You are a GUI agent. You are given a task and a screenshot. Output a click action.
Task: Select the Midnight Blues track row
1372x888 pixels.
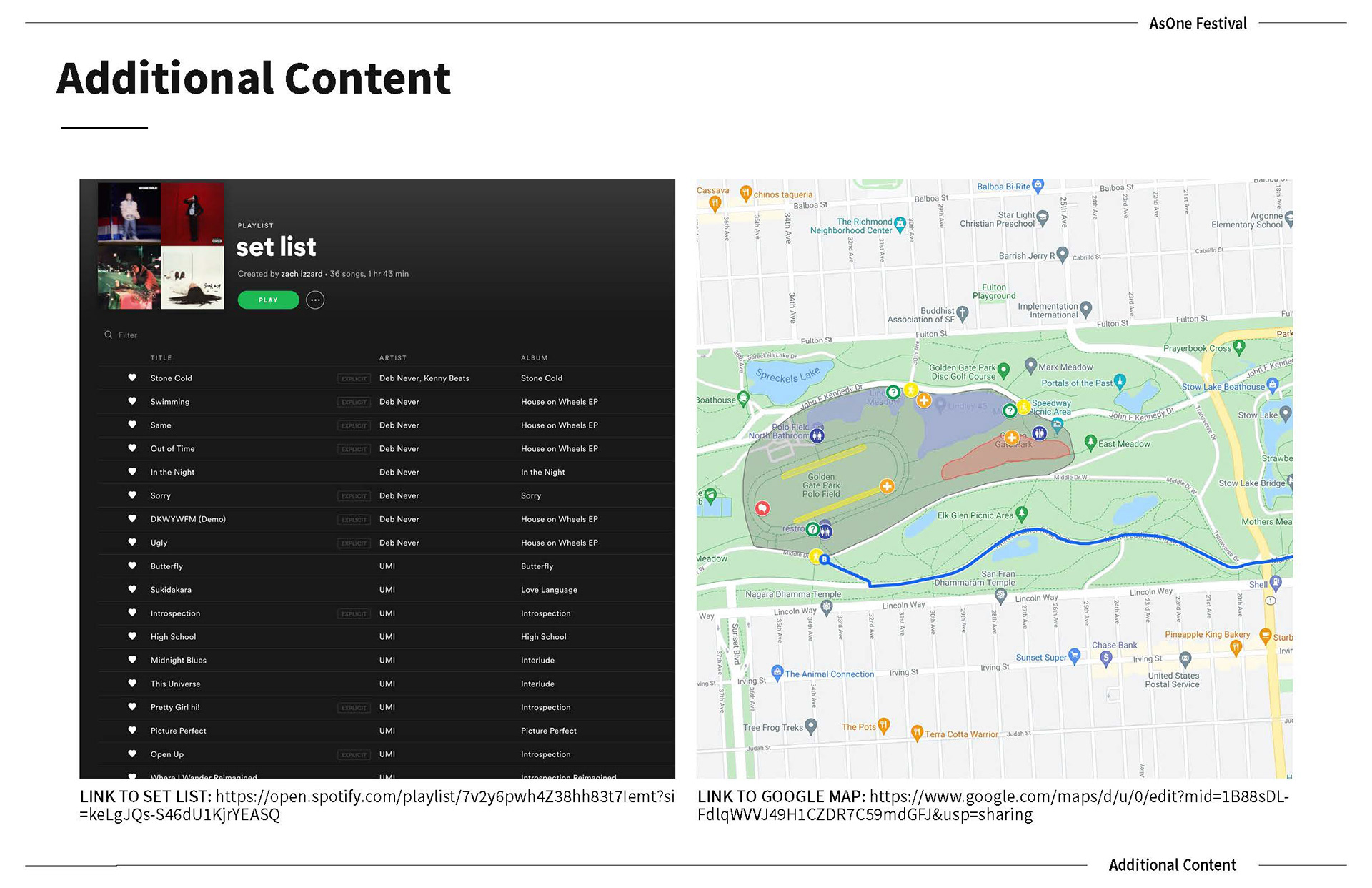[x=179, y=660]
